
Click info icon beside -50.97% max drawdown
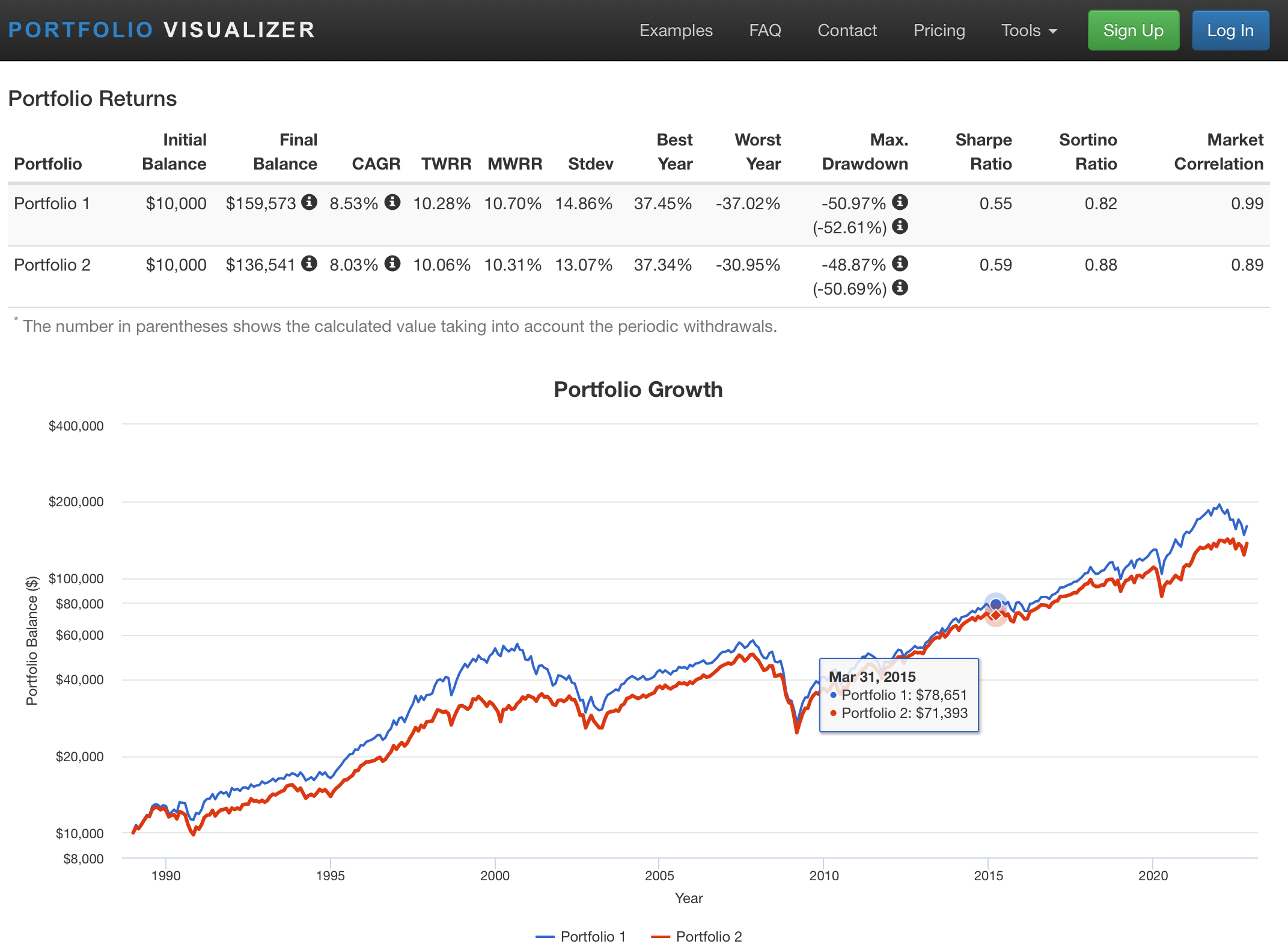[900, 202]
